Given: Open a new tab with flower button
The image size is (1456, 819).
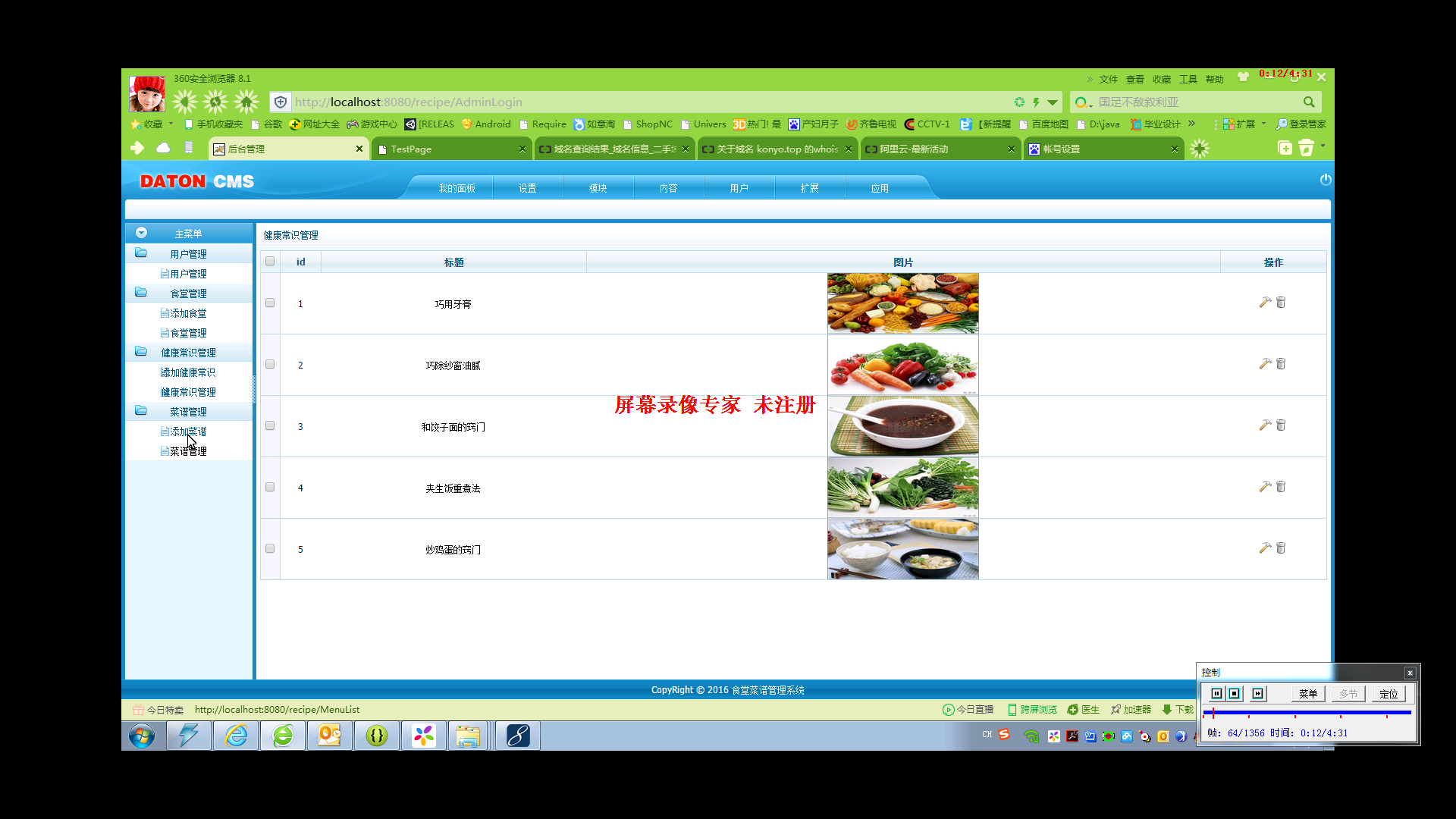Looking at the screenshot, I should pyautogui.click(x=1200, y=149).
